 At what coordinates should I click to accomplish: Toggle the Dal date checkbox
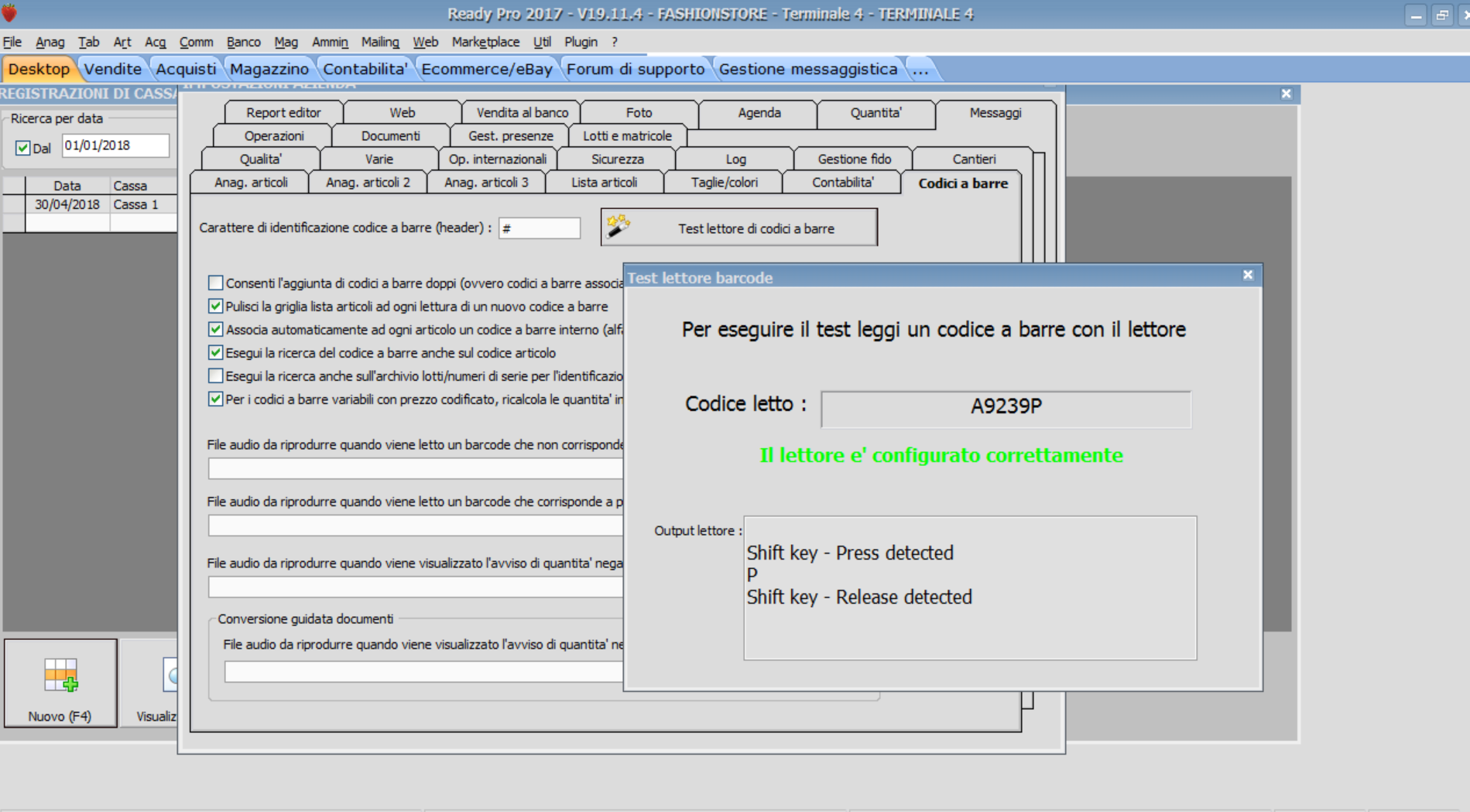[22, 148]
